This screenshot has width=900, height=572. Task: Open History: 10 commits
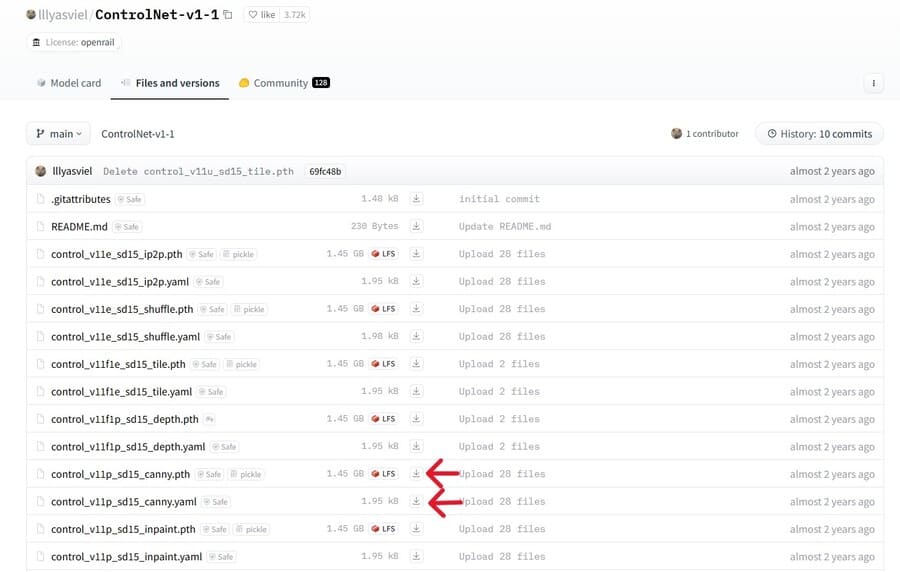(819, 134)
